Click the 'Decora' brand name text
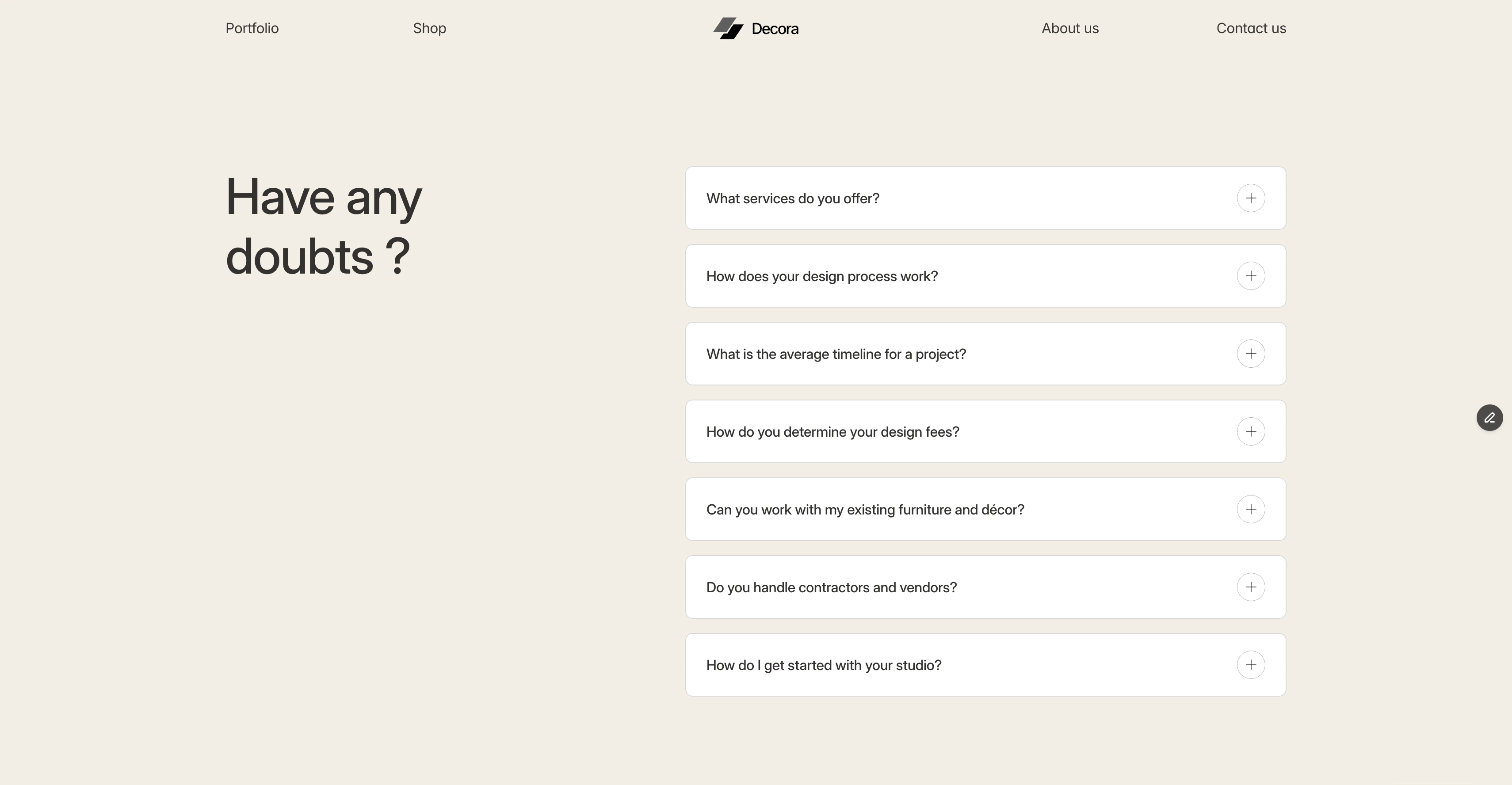Image resolution: width=1512 pixels, height=785 pixels. (775, 28)
